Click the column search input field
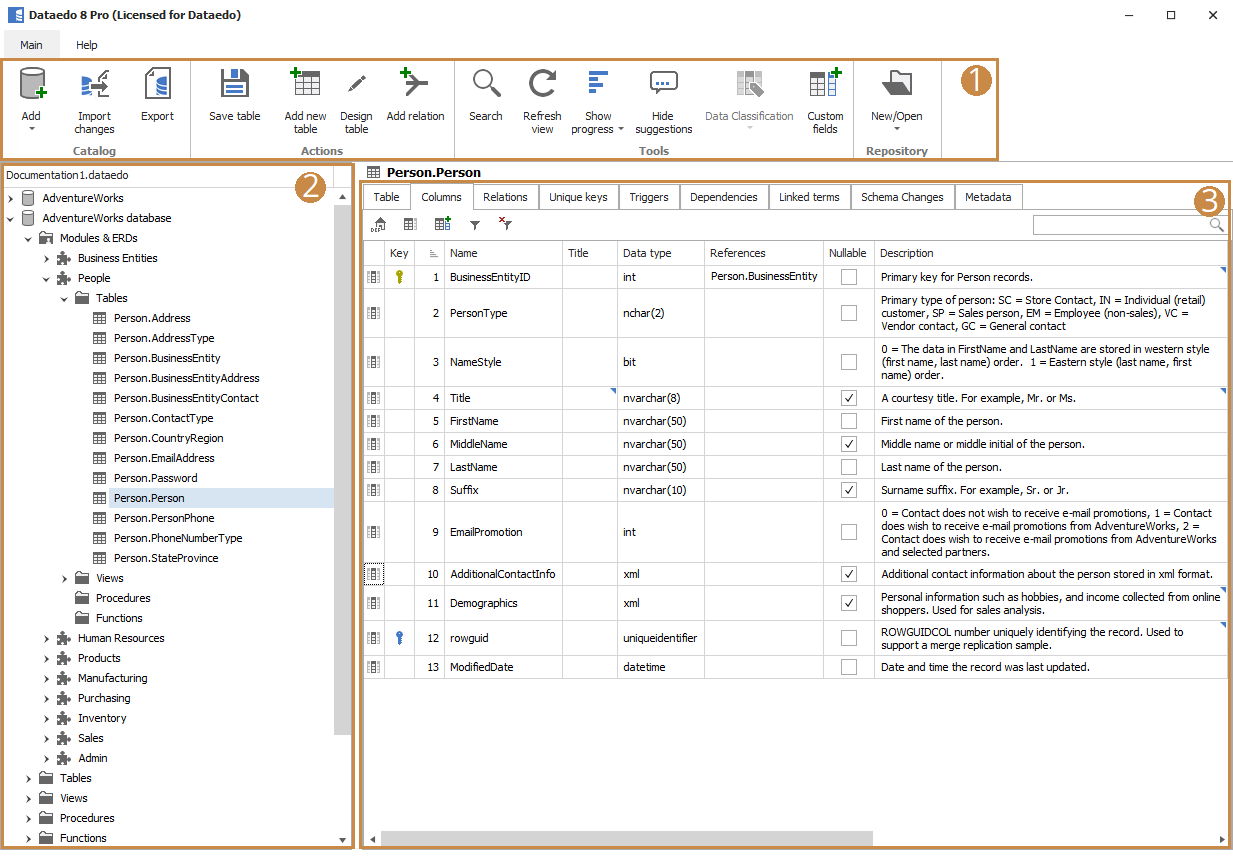1233x856 pixels. 1120,225
